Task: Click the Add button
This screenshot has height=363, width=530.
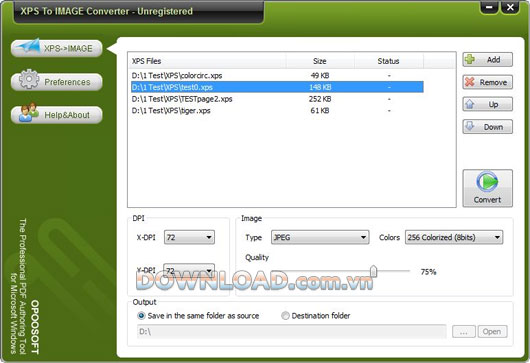Action: [487, 59]
